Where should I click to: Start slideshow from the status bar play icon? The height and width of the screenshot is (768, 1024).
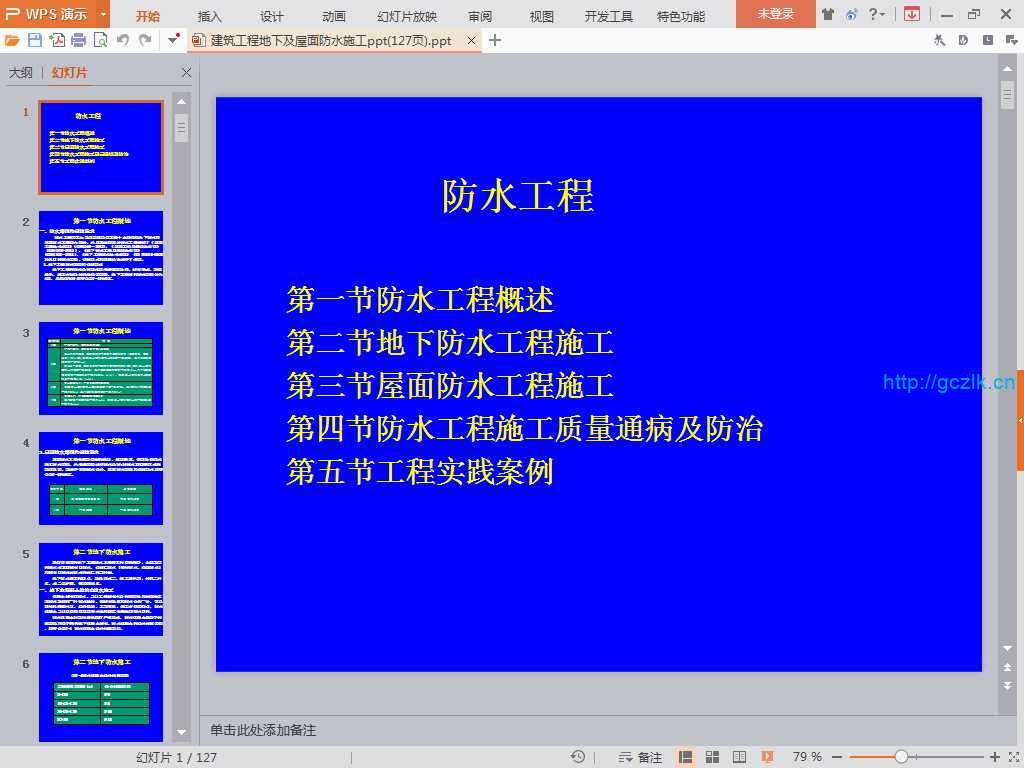[767, 757]
